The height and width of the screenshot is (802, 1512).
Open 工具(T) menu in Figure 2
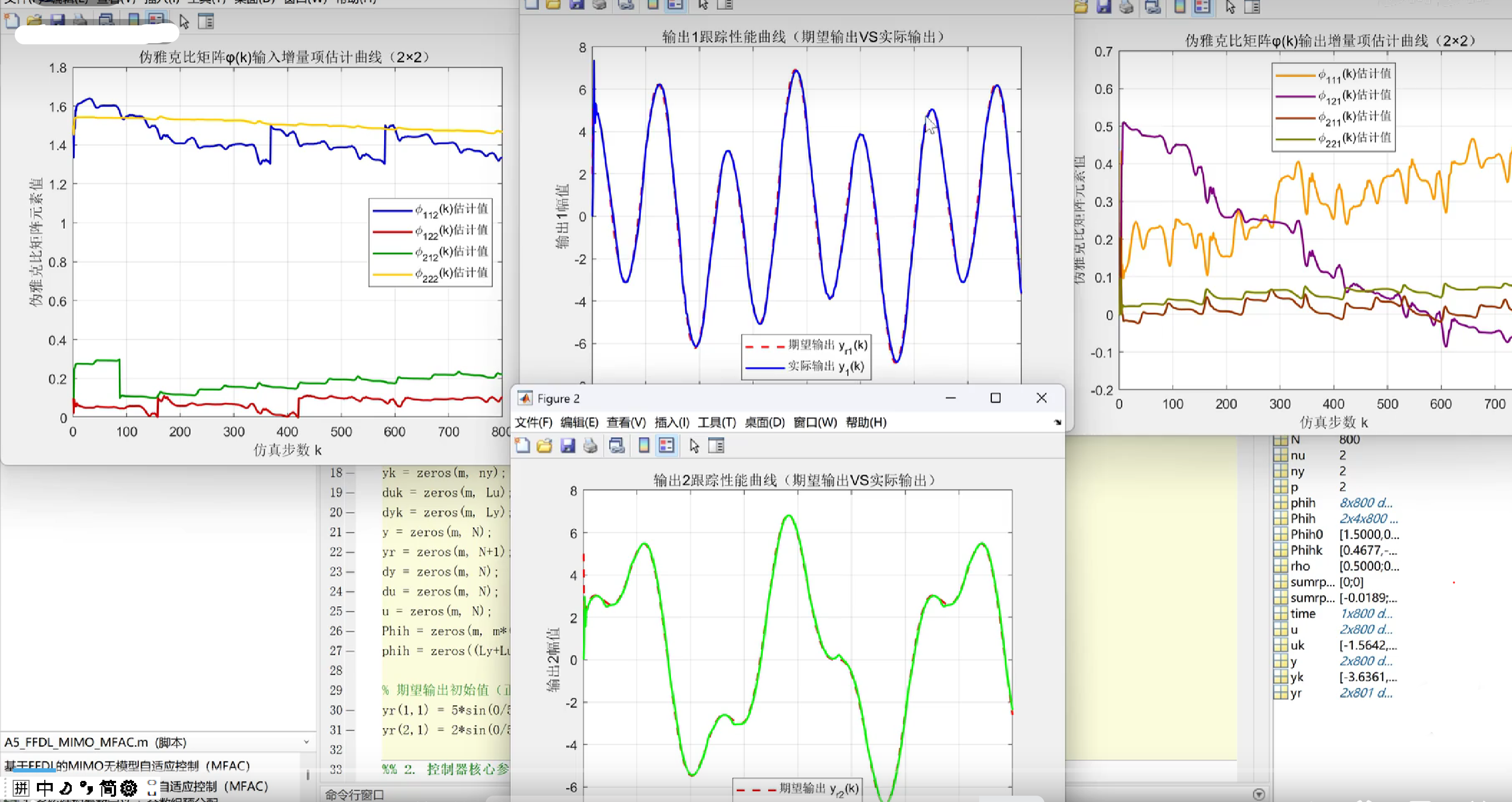716,422
